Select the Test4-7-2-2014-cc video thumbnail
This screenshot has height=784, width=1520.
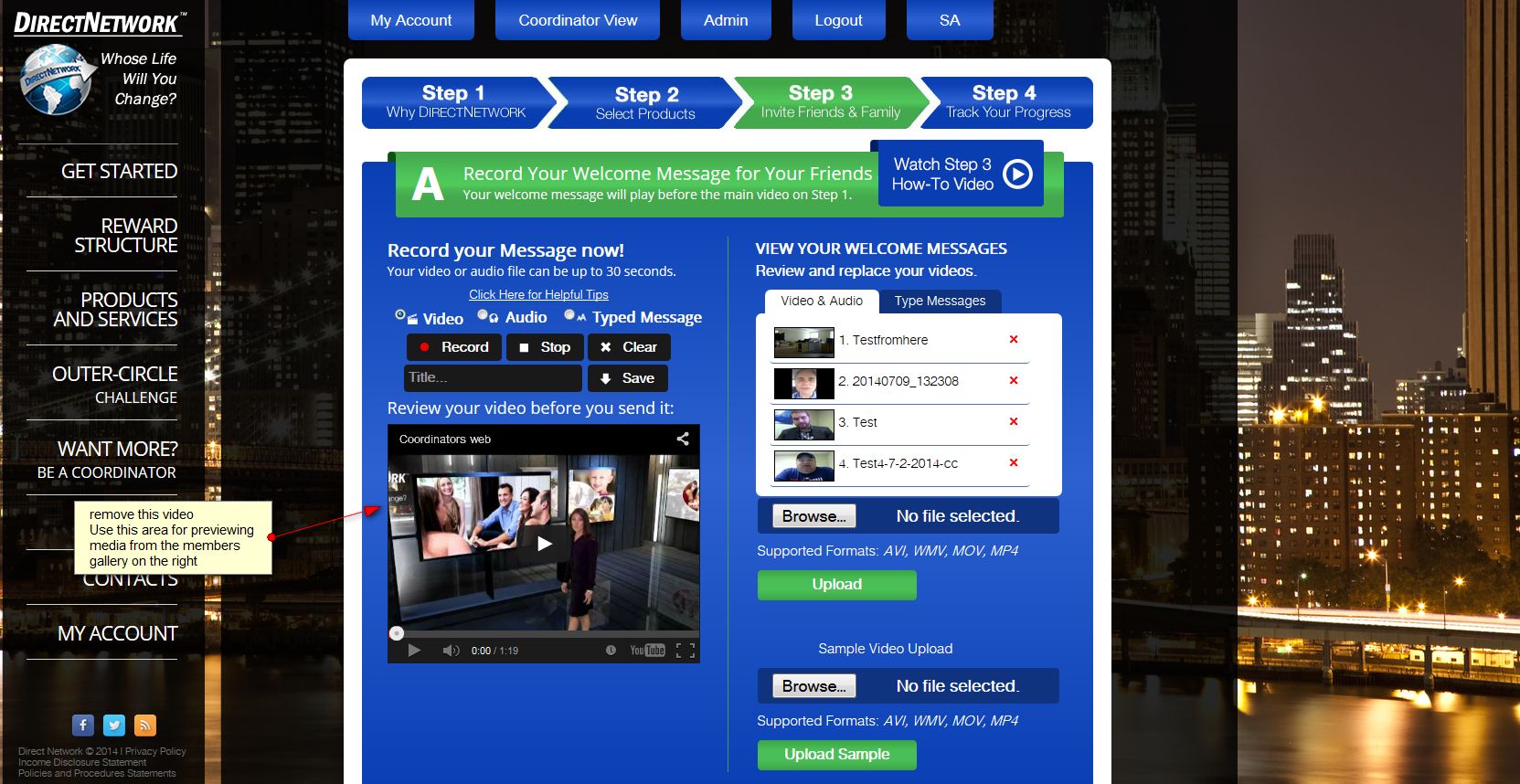coord(804,466)
